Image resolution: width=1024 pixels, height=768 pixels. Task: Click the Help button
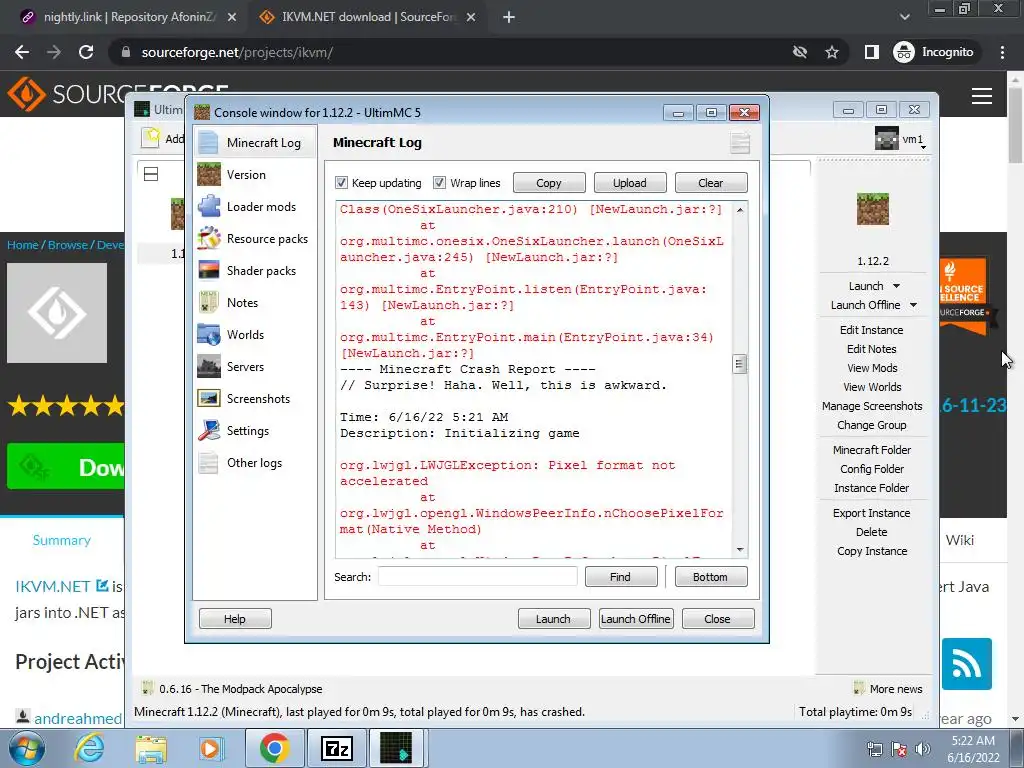pyautogui.click(x=235, y=618)
